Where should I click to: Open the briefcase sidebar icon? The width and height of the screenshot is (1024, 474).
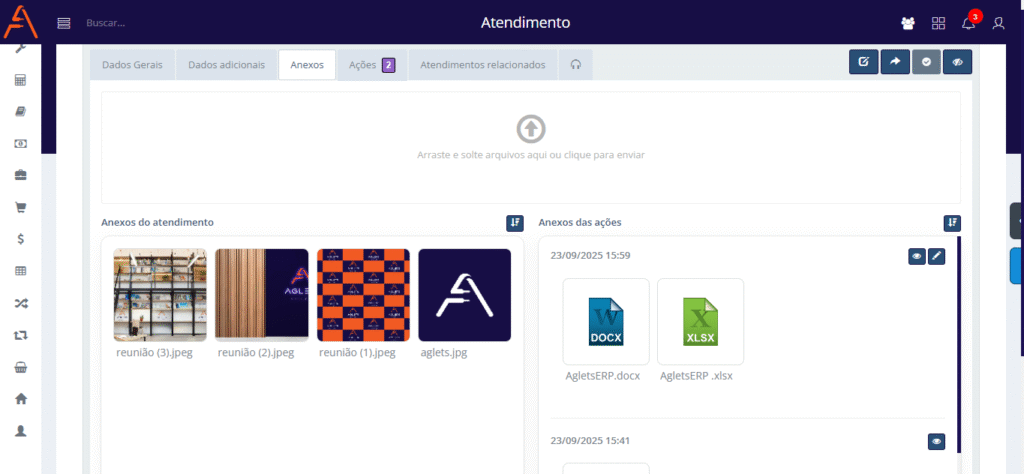coord(20,176)
